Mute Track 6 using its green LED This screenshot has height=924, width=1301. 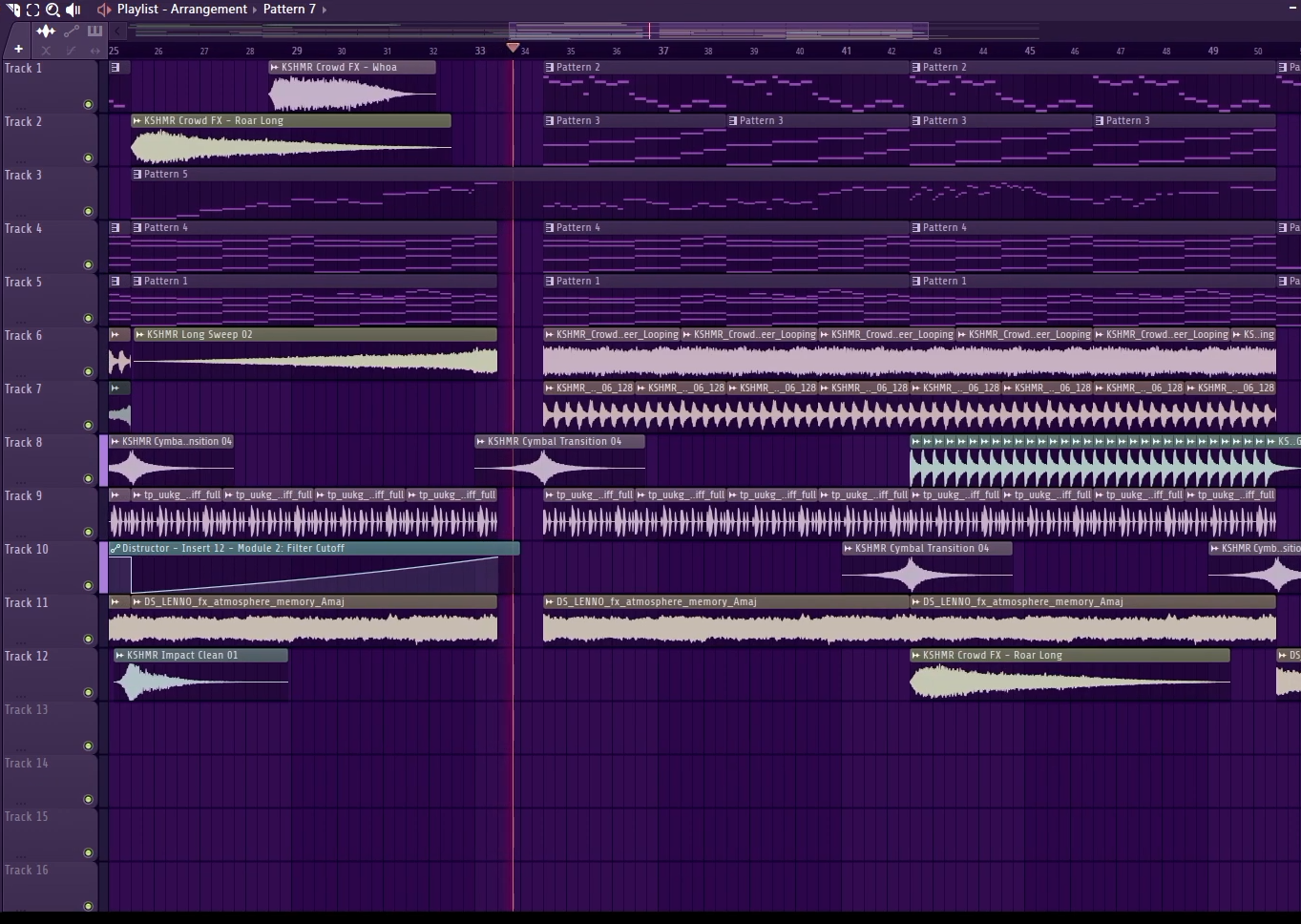tap(88, 371)
